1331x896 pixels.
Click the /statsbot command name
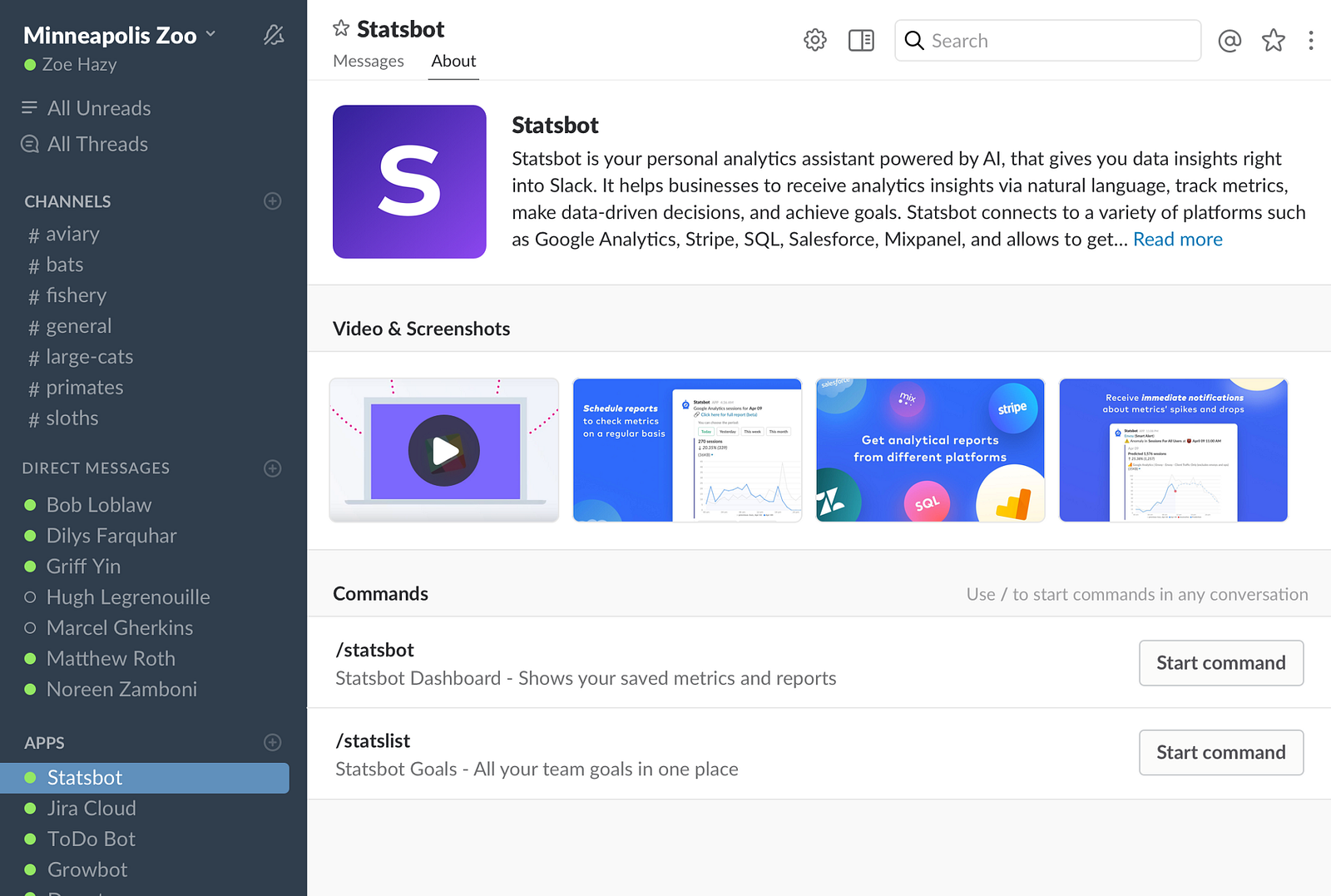[x=375, y=651]
